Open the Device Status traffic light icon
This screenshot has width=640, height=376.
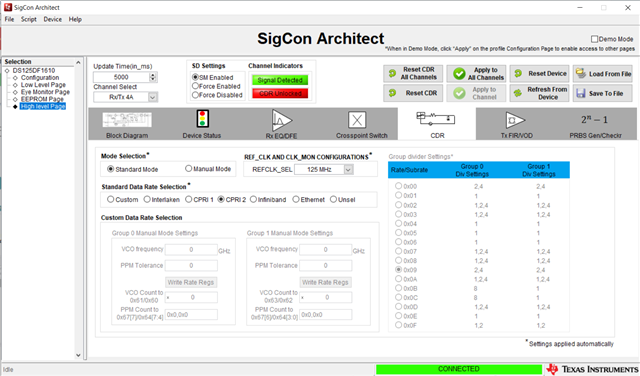(202, 119)
